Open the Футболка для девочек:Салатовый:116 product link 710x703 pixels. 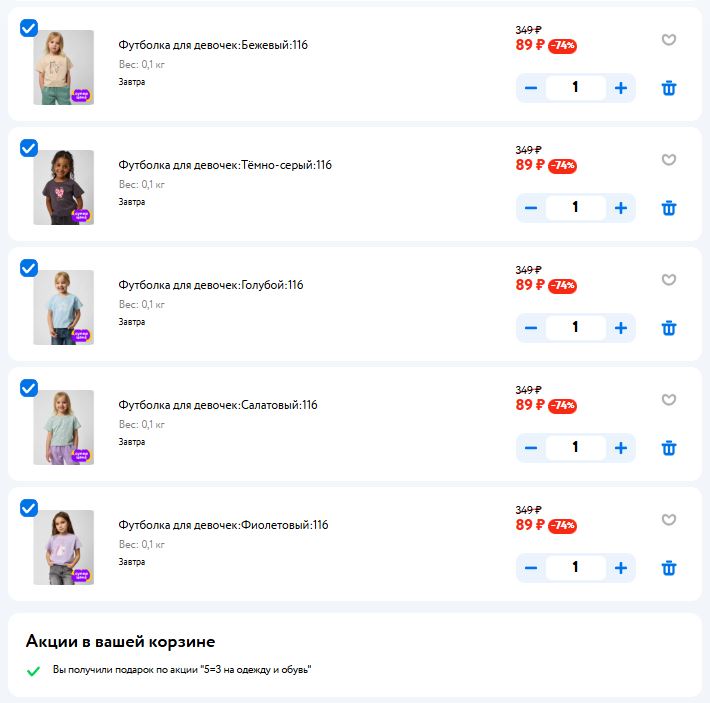pos(218,405)
